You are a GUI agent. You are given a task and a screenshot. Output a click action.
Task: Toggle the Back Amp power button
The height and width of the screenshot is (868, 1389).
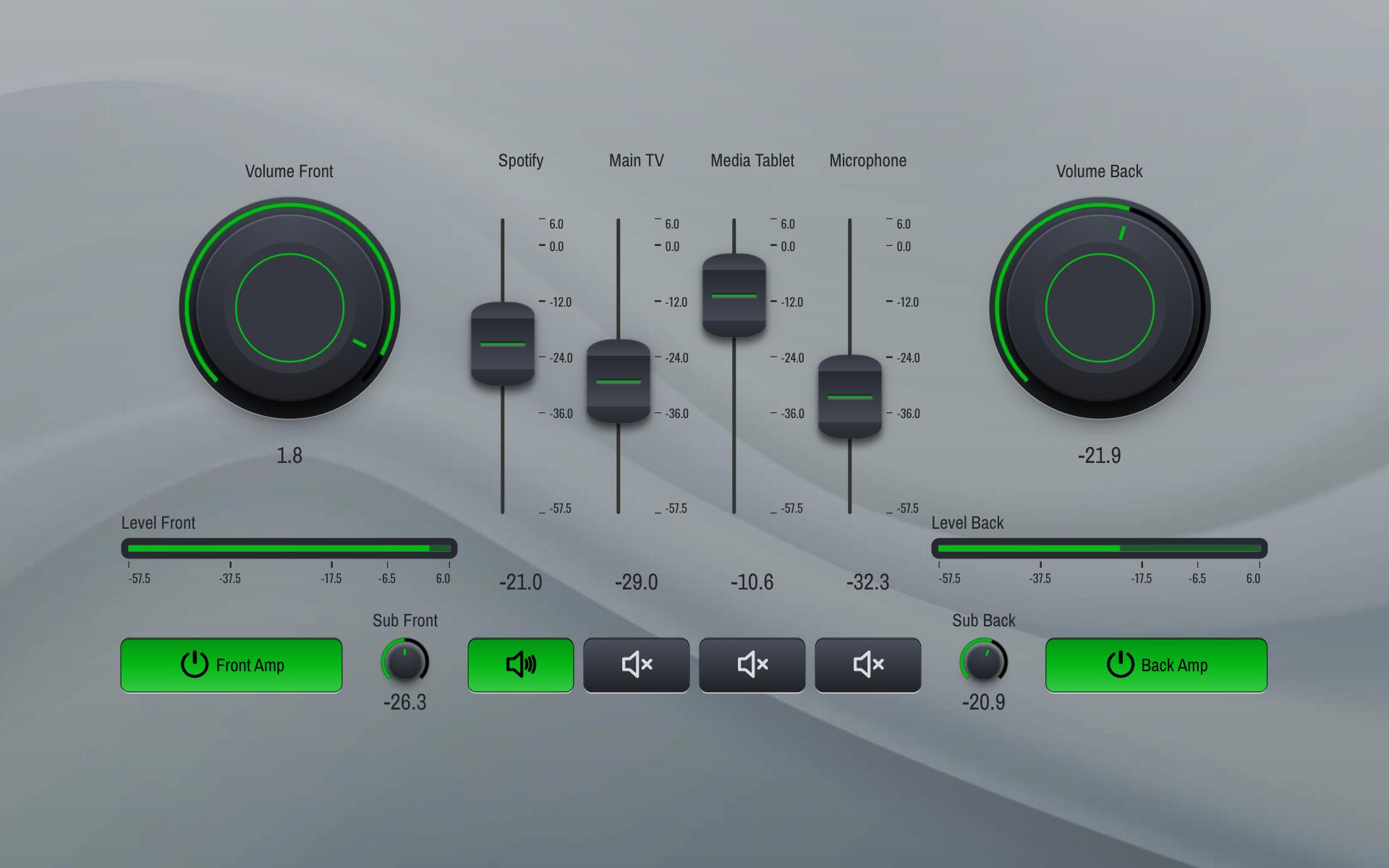[1156, 665]
